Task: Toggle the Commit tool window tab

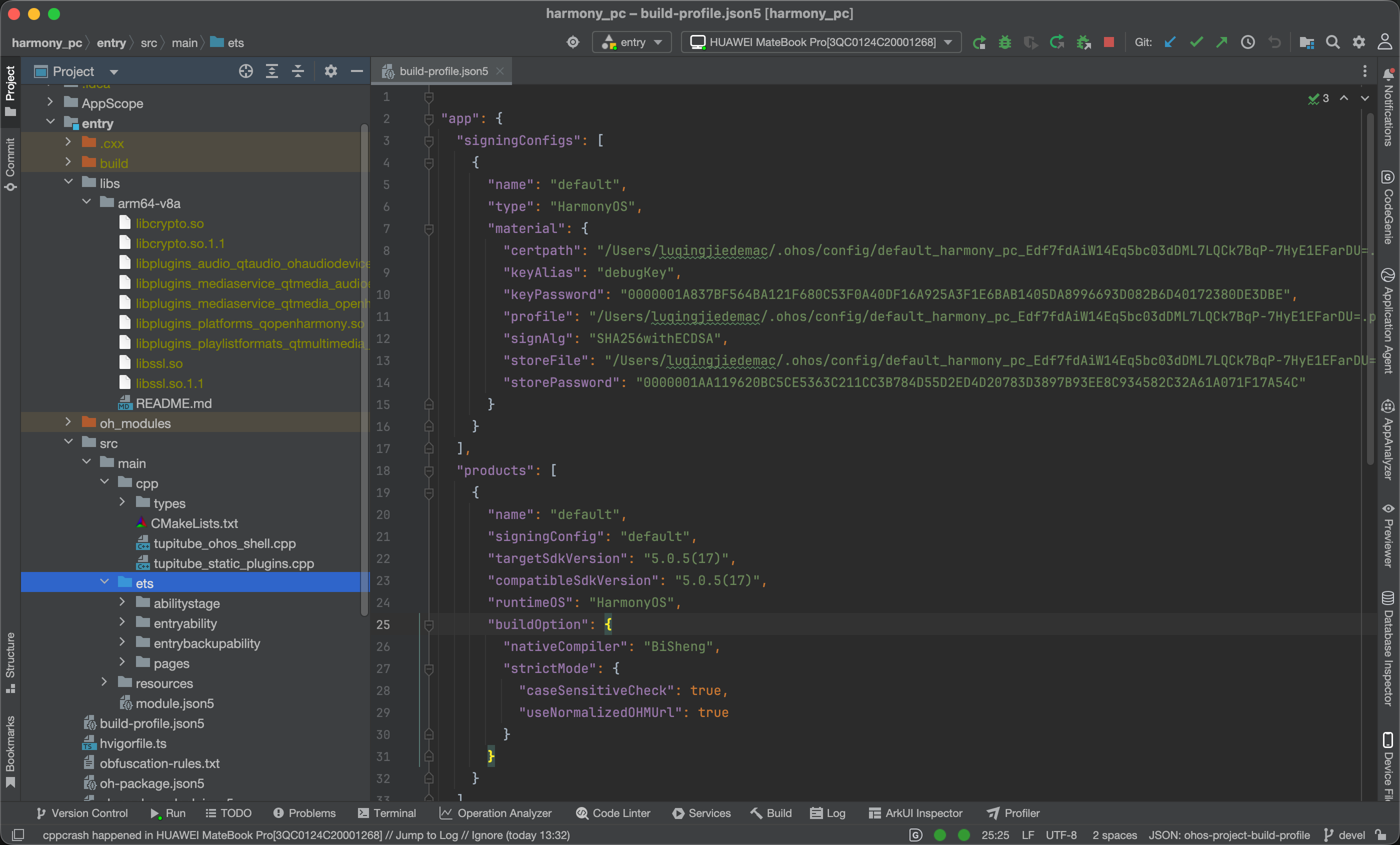Action: [x=10, y=163]
